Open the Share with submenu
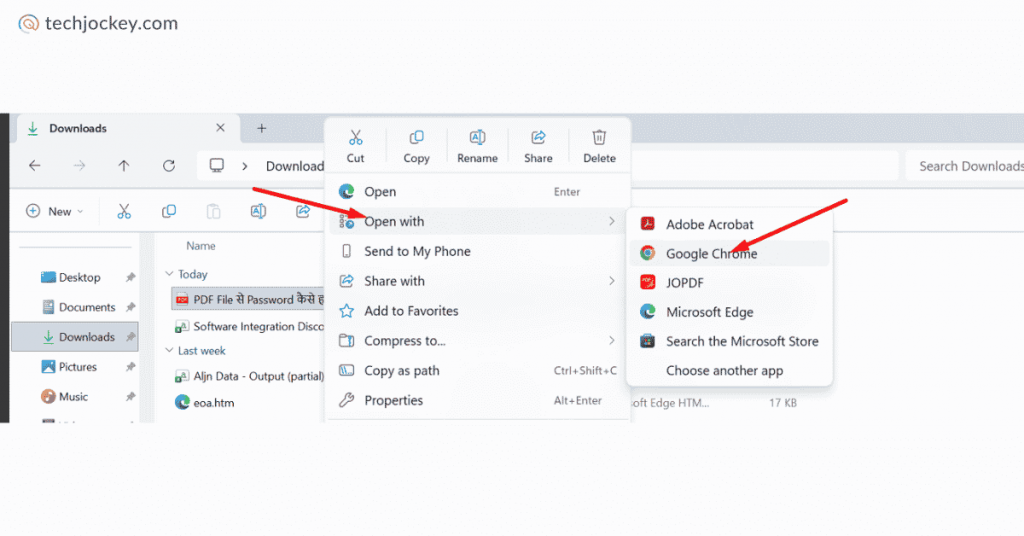Viewport: 1024px width, 536px height. click(x=477, y=281)
